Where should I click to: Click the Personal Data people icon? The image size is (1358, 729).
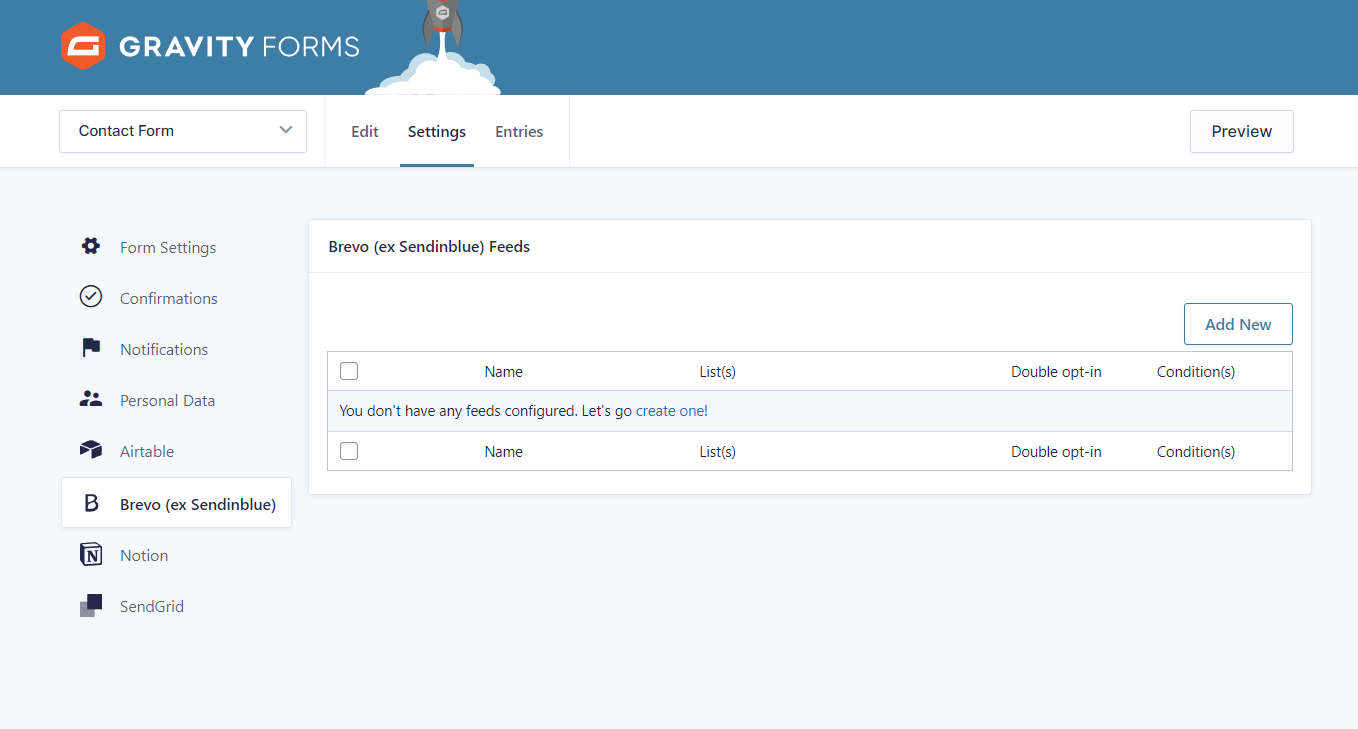click(91, 399)
